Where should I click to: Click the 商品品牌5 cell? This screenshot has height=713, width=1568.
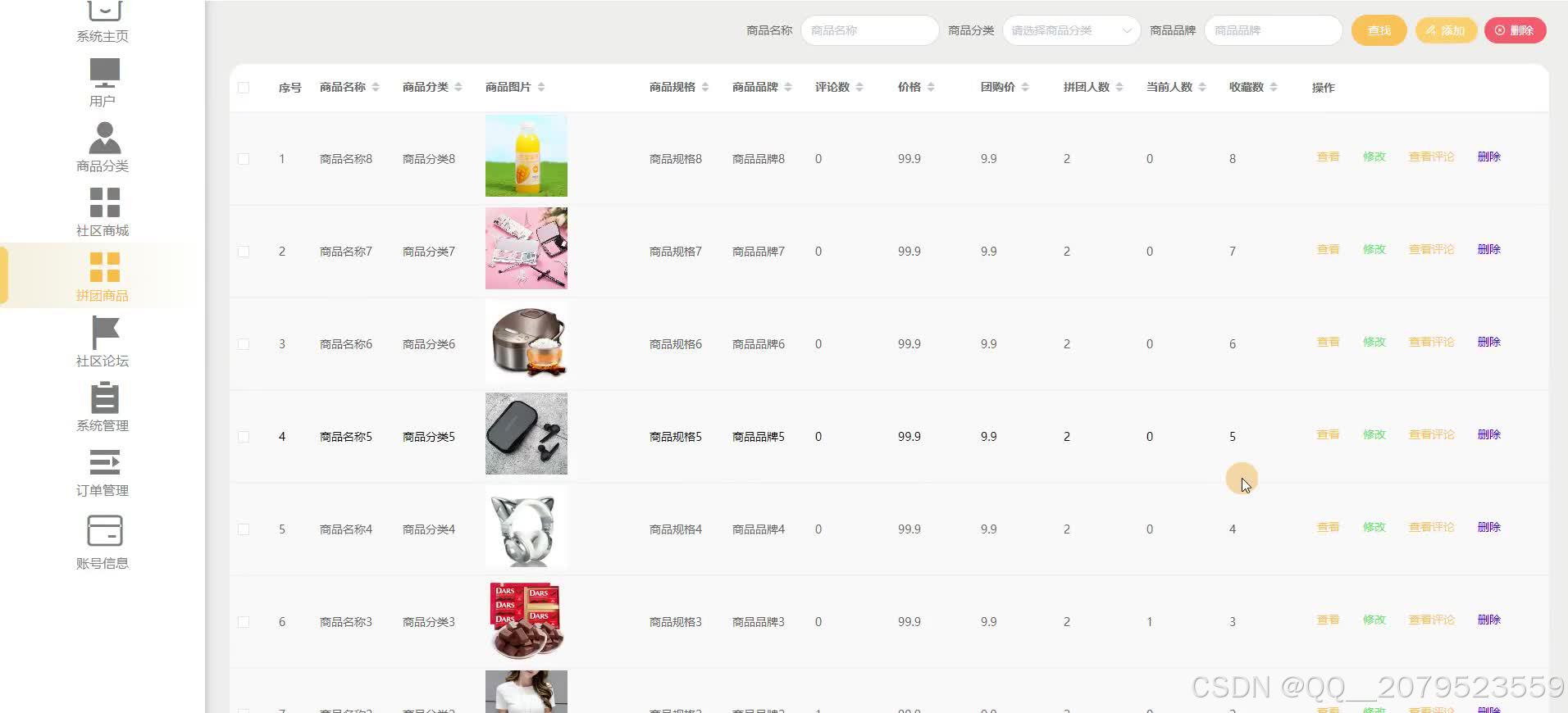[x=759, y=437]
